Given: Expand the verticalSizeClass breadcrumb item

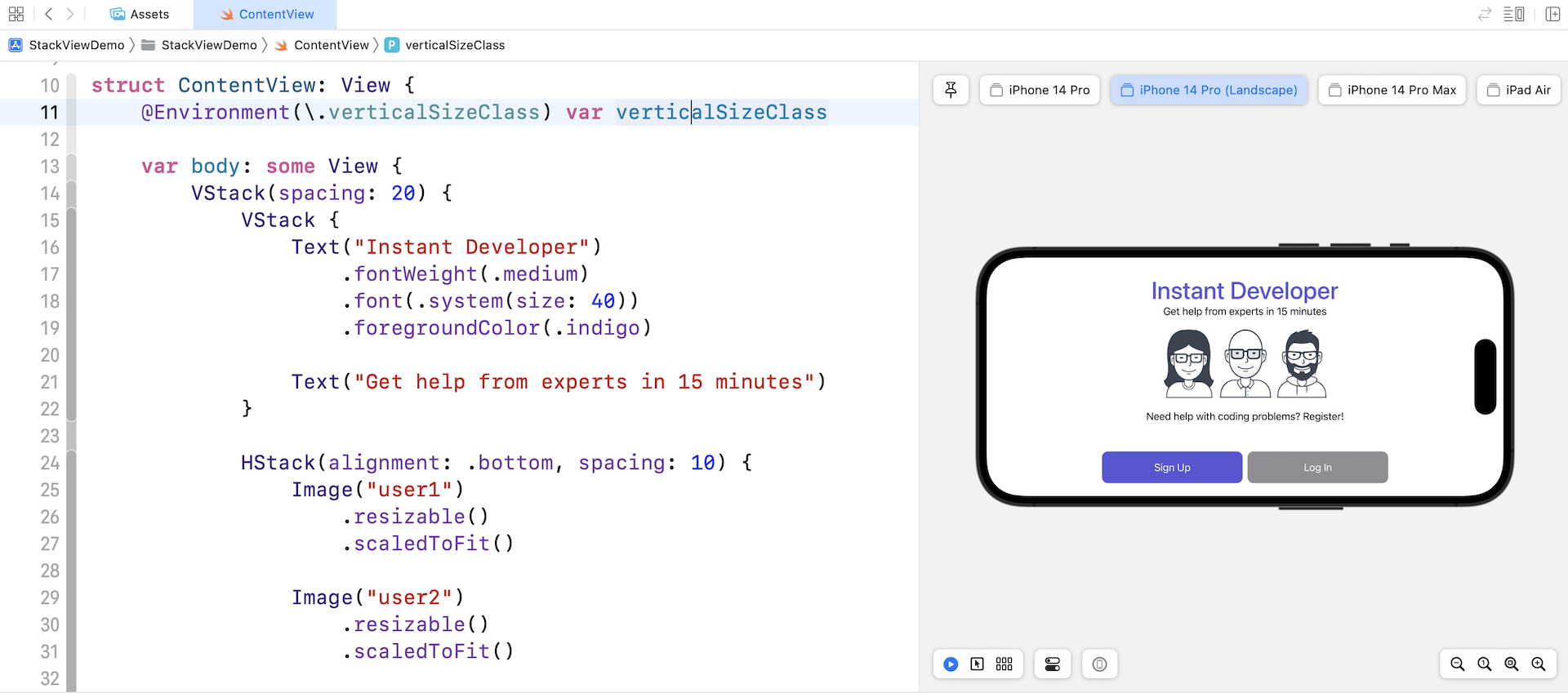Looking at the screenshot, I should coord(454,45).
